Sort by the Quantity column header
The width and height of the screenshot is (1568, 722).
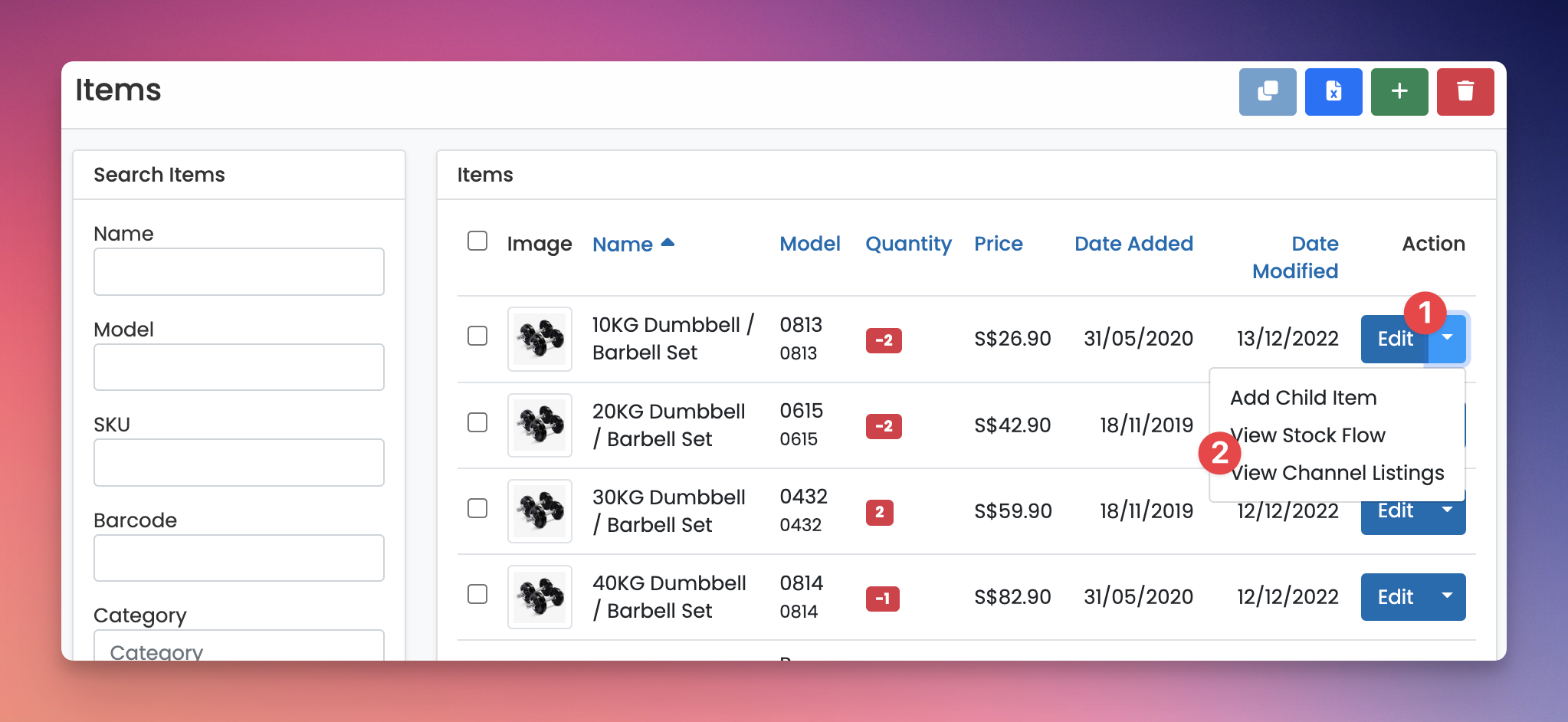(x=908, y=244)
